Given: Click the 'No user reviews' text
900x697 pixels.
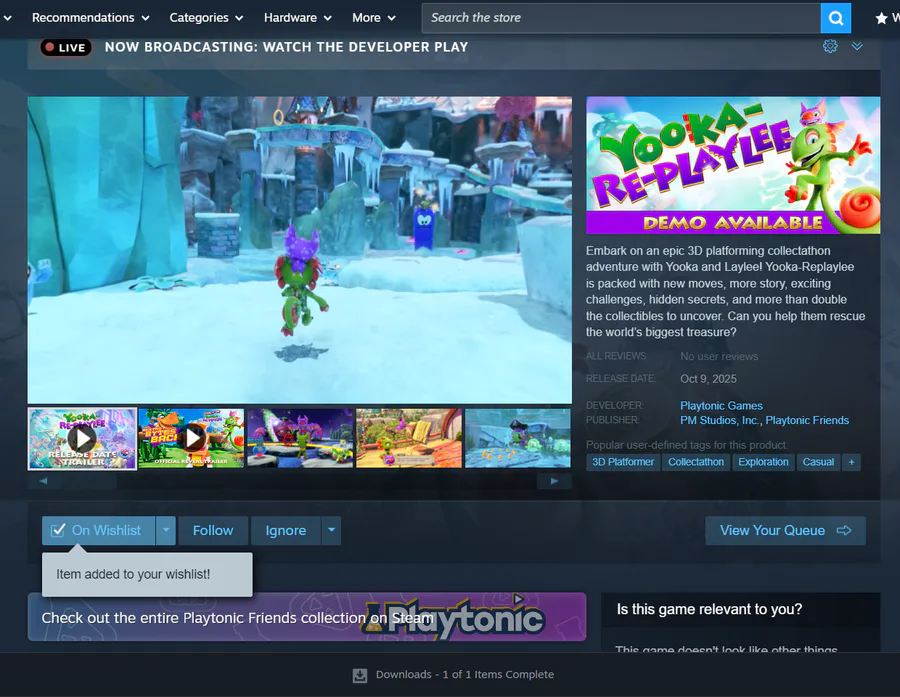Looking at the screenshot, I should [719, 357].
